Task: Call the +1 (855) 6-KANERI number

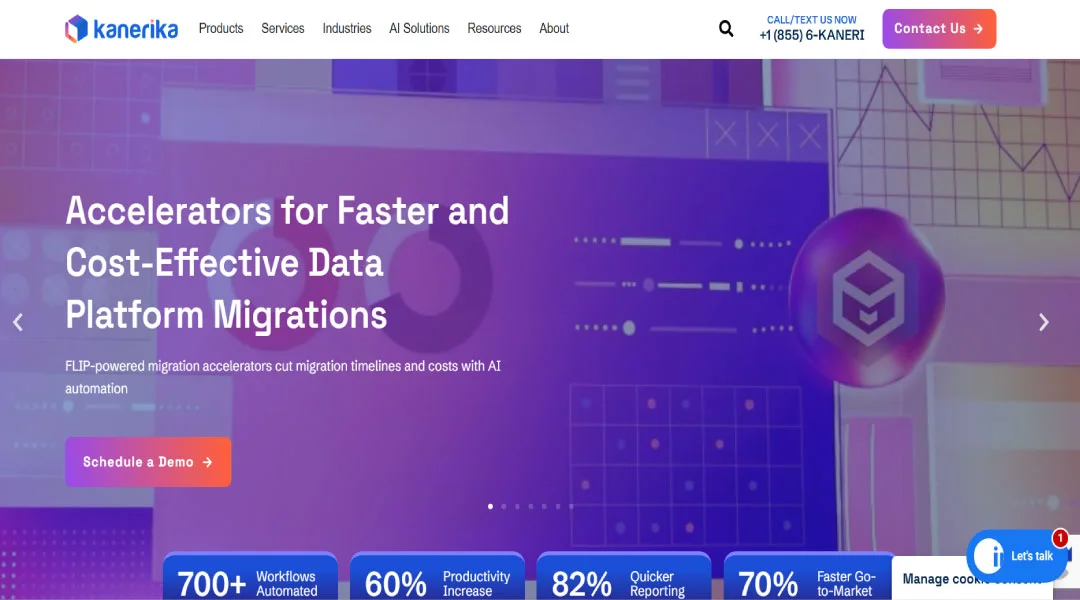Action: (x=811, y=35)
